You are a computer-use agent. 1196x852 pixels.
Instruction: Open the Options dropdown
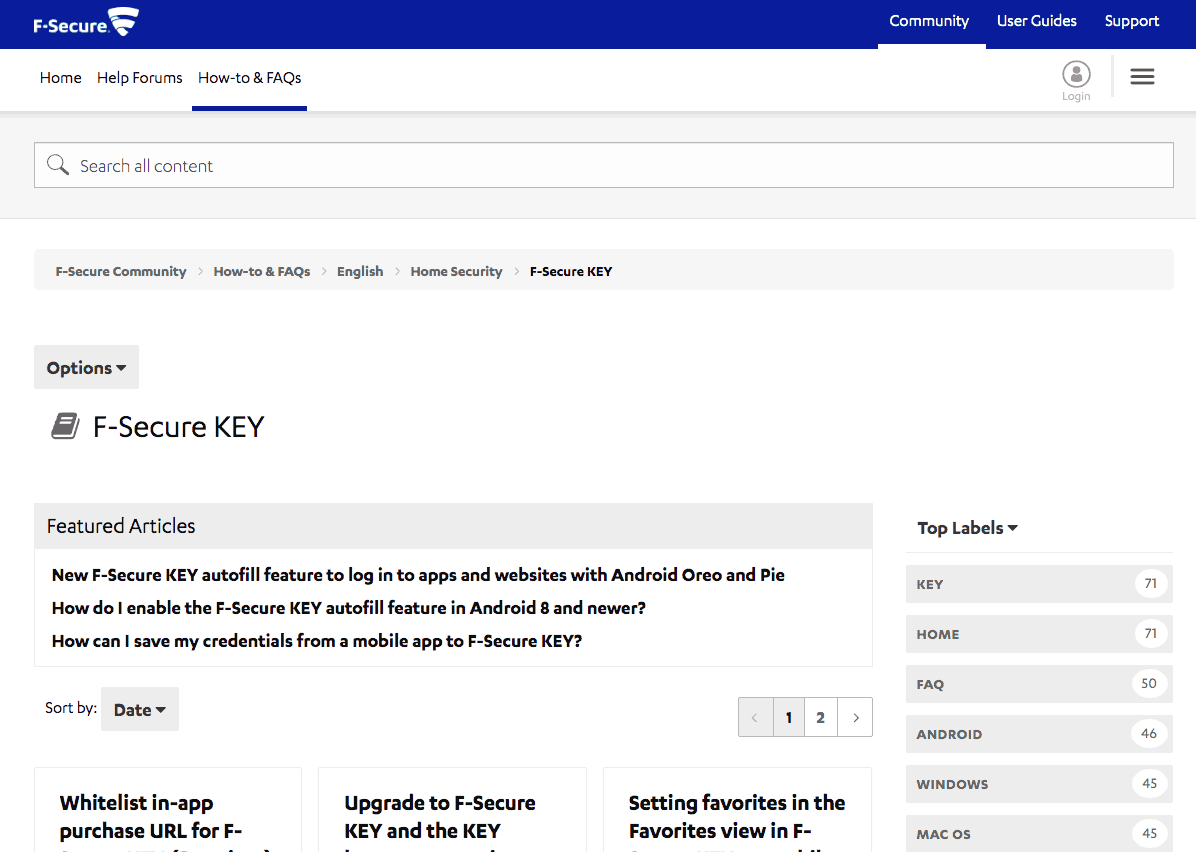click(x=86, y=367)
